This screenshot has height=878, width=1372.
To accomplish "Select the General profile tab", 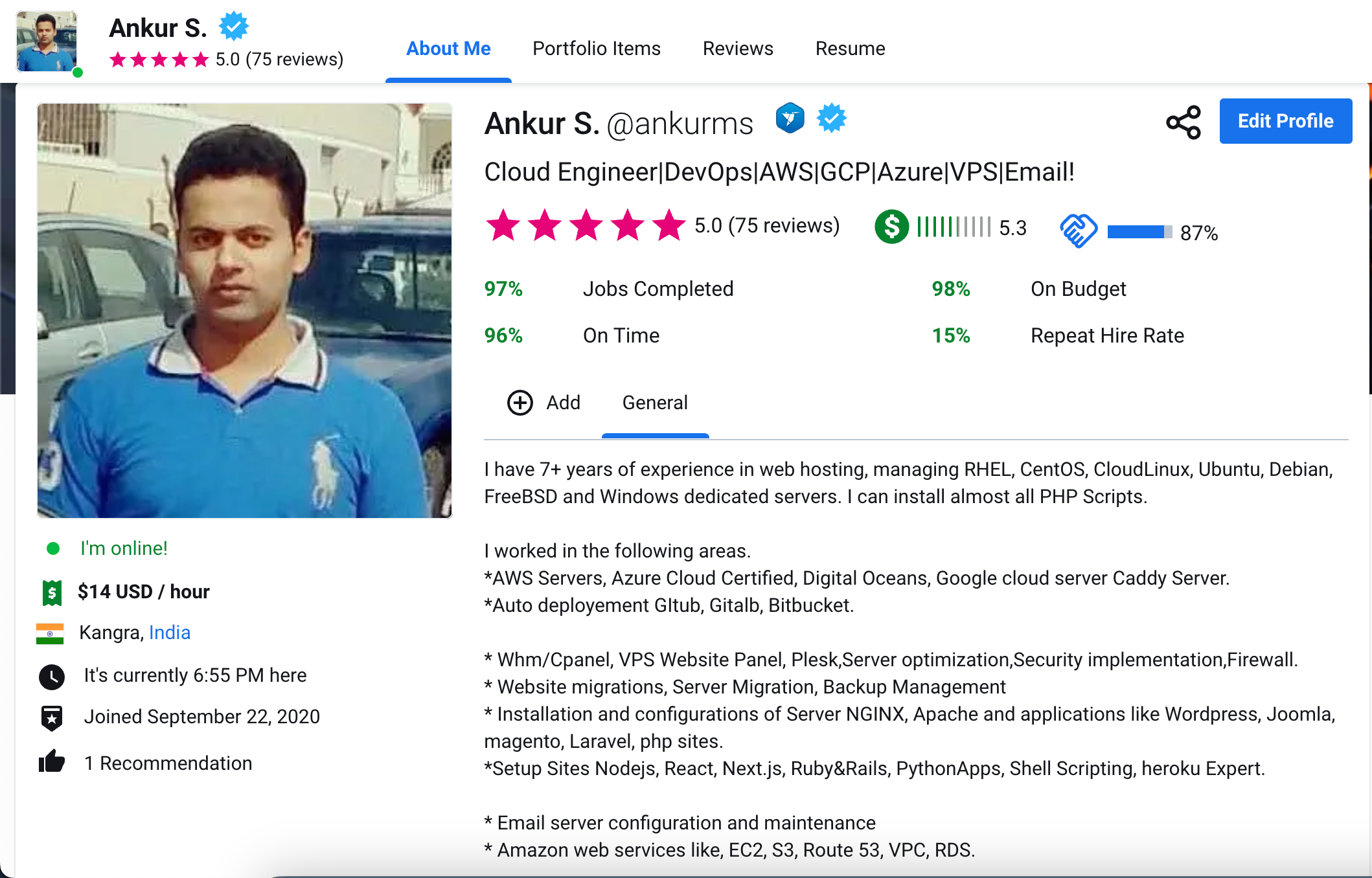I will click(x=655, y=403).
